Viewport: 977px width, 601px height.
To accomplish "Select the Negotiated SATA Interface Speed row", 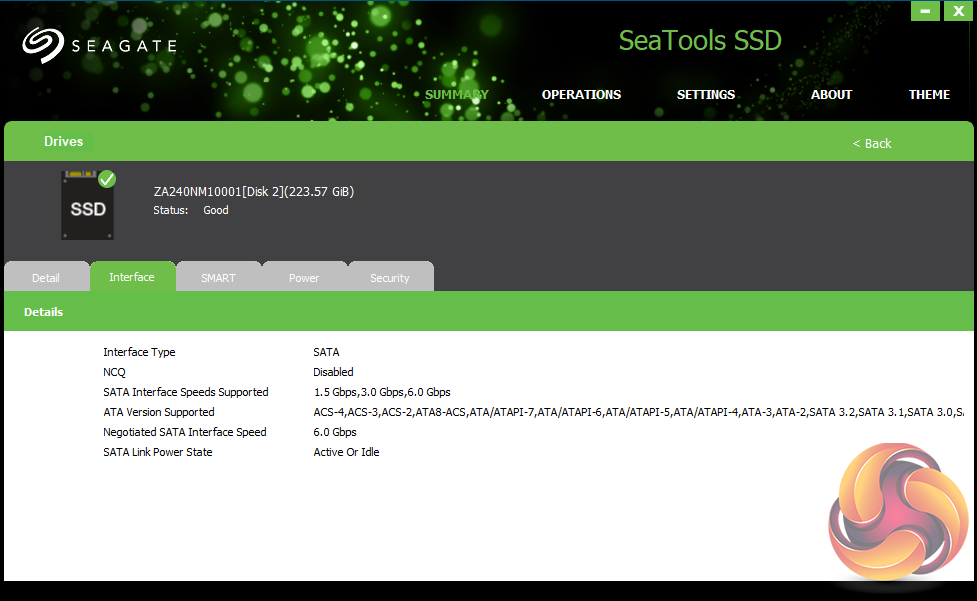I will click(x=185, y=432).
